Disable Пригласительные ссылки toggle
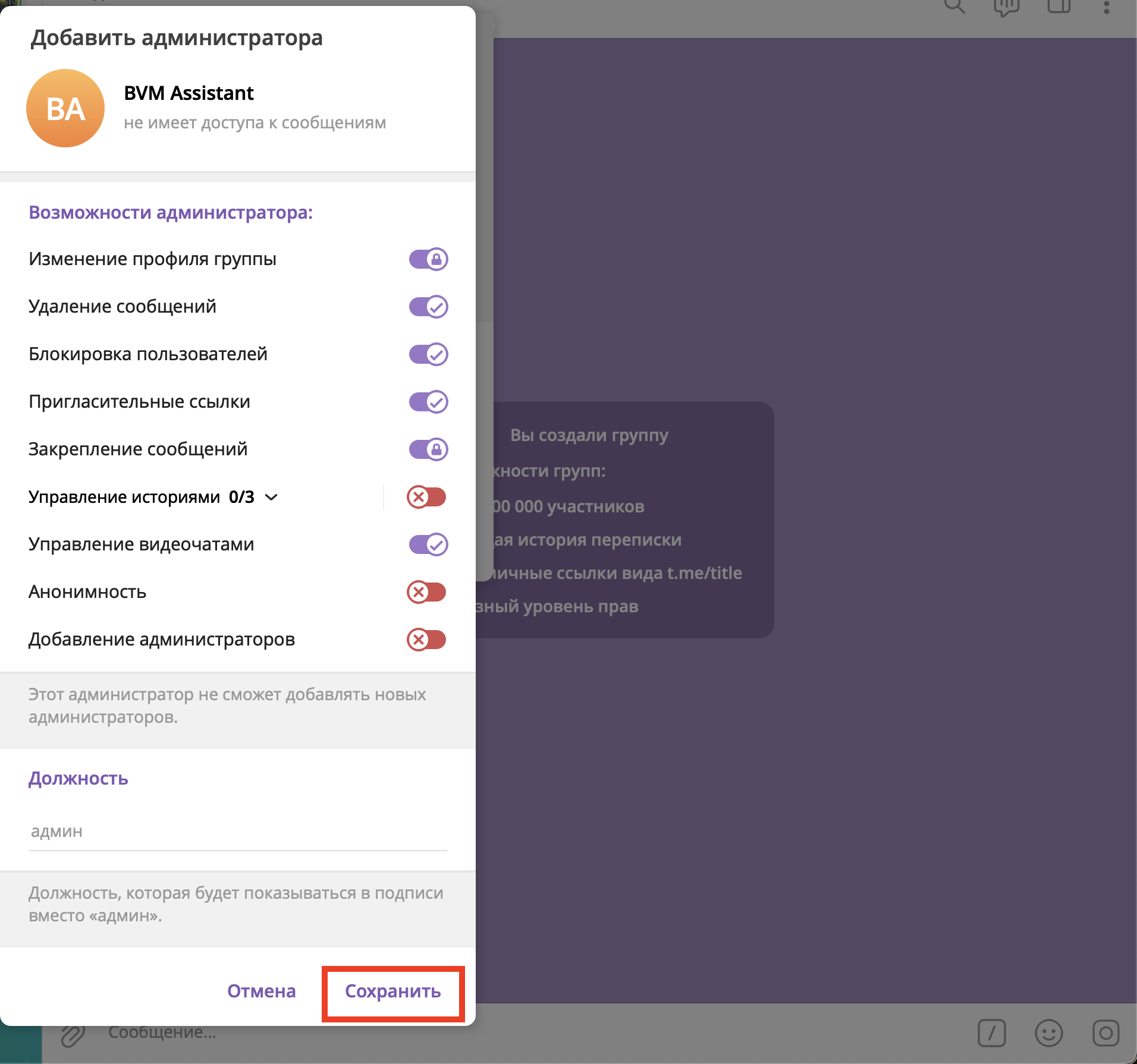 click(x=428, y=402)
